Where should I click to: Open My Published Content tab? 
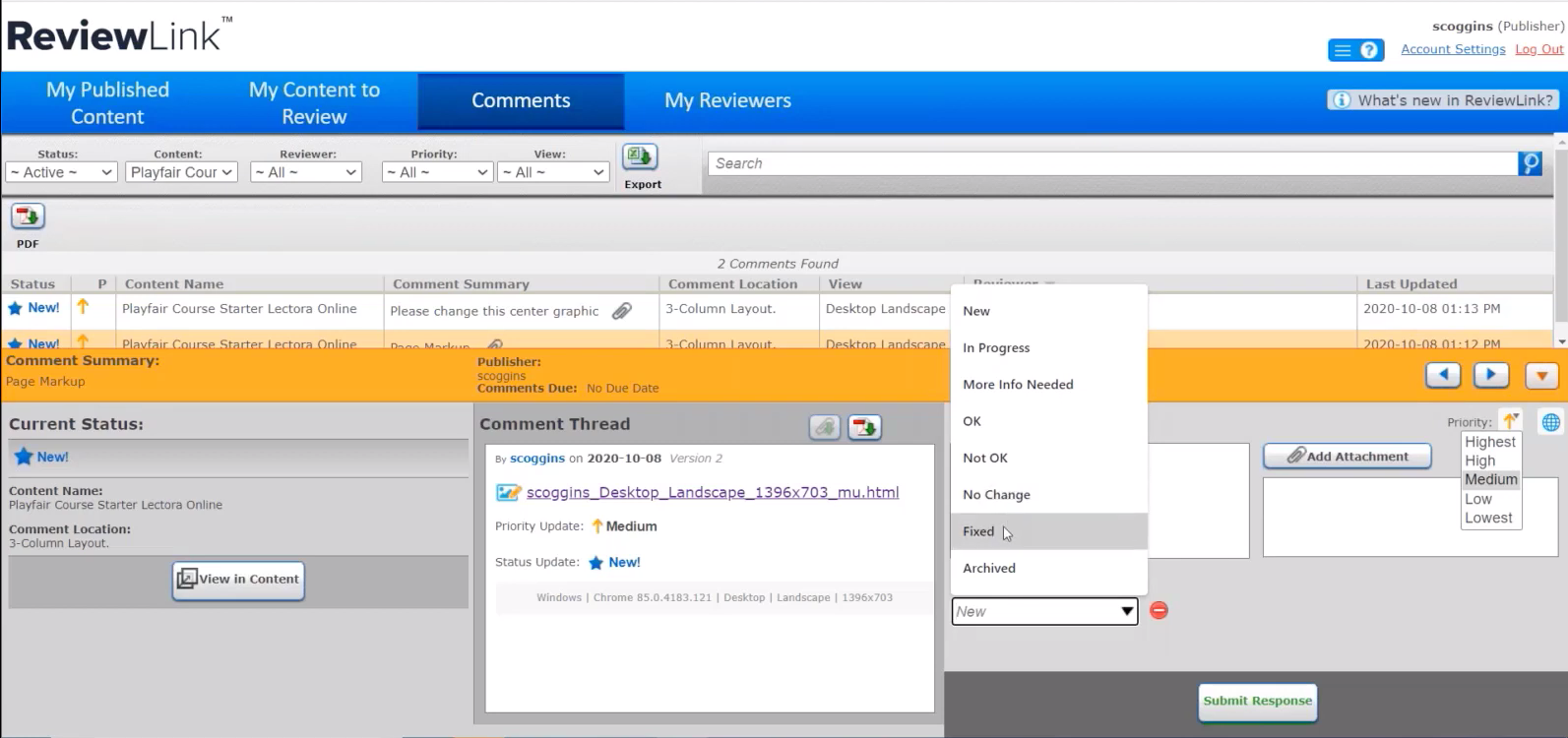coord(107,102)
